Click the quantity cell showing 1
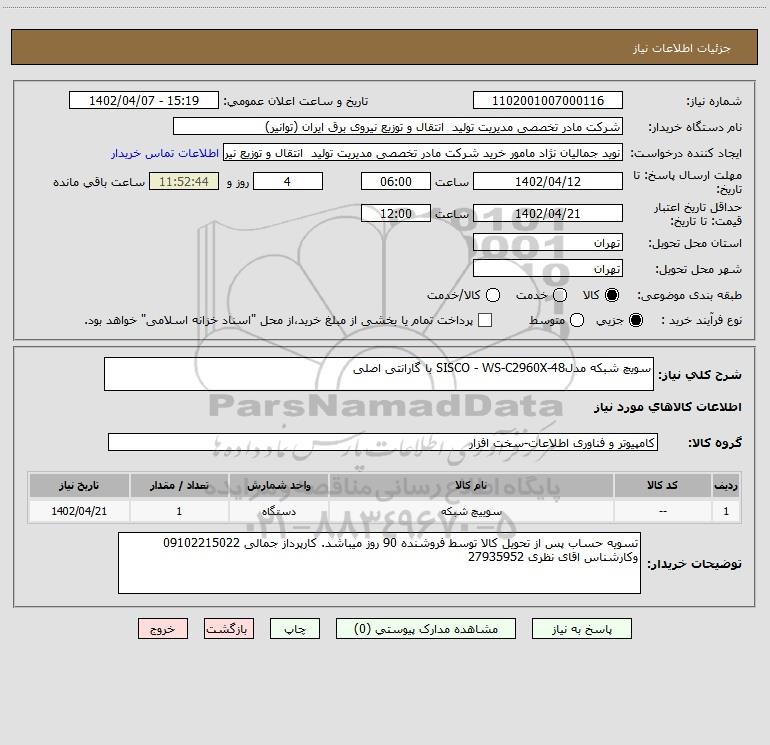 point(179,511)
